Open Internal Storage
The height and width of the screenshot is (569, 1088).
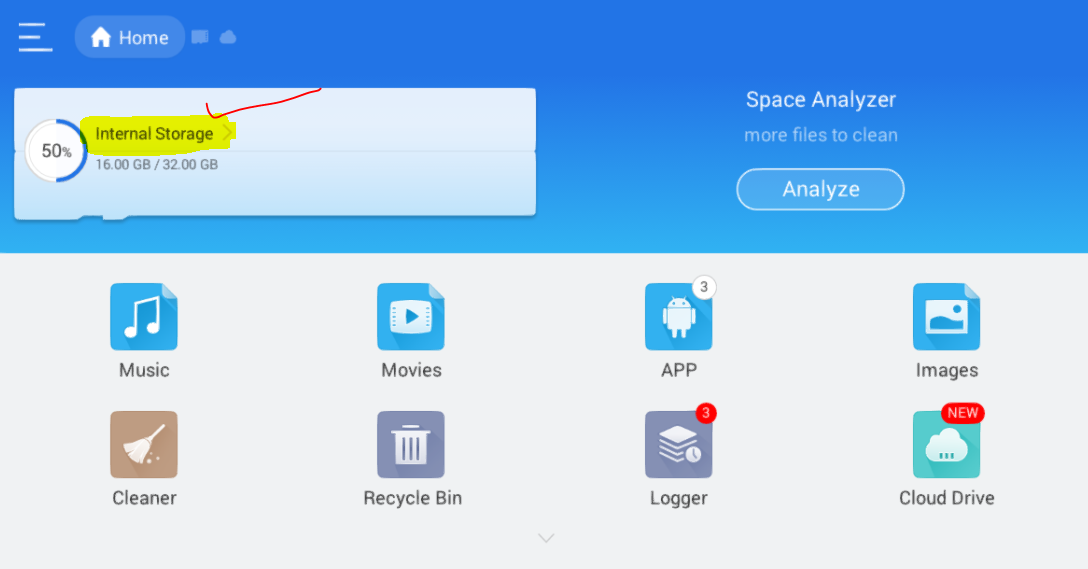click(x=154, y=133)
